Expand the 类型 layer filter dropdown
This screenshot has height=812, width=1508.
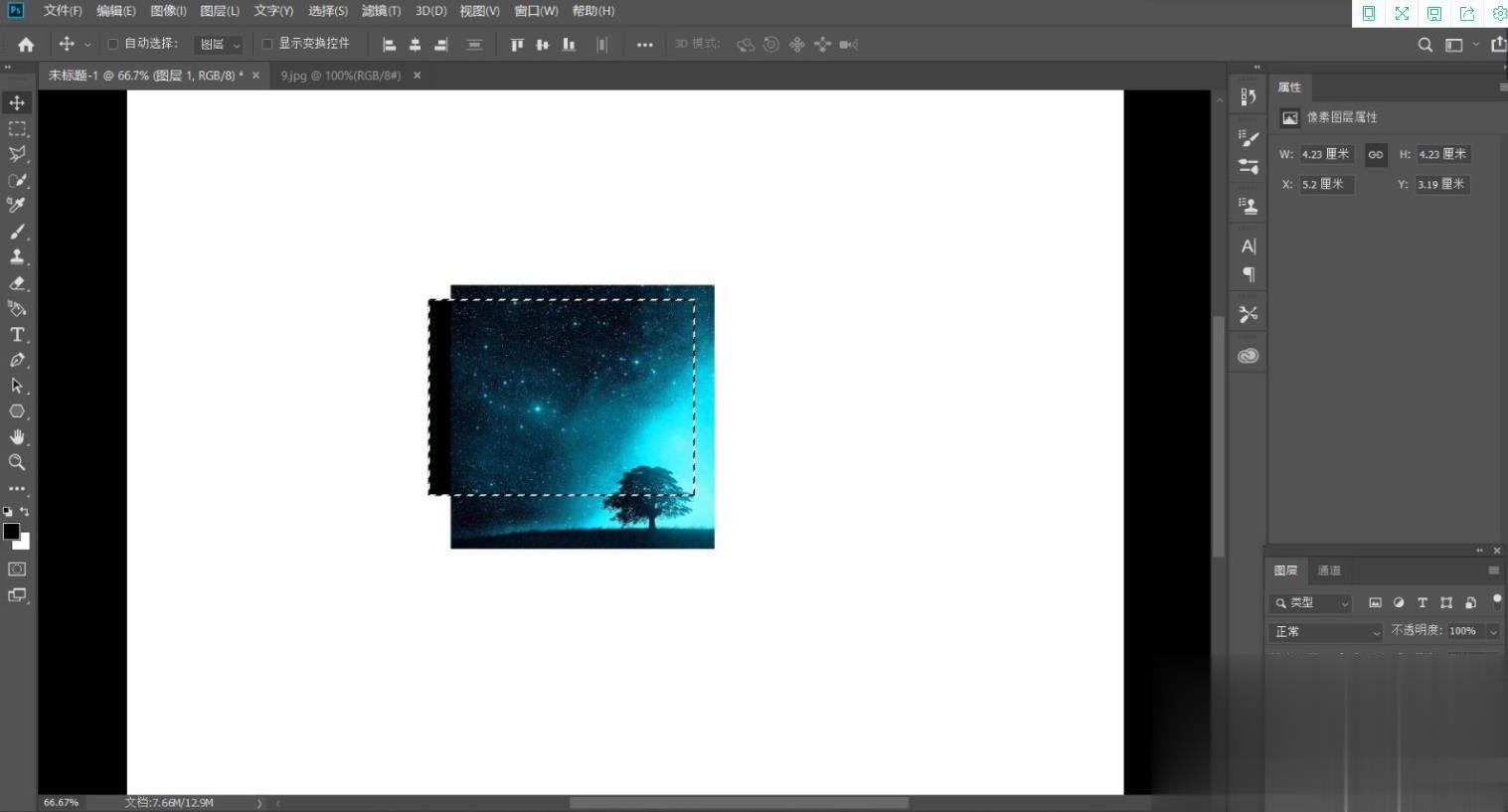pos(1311,603)
